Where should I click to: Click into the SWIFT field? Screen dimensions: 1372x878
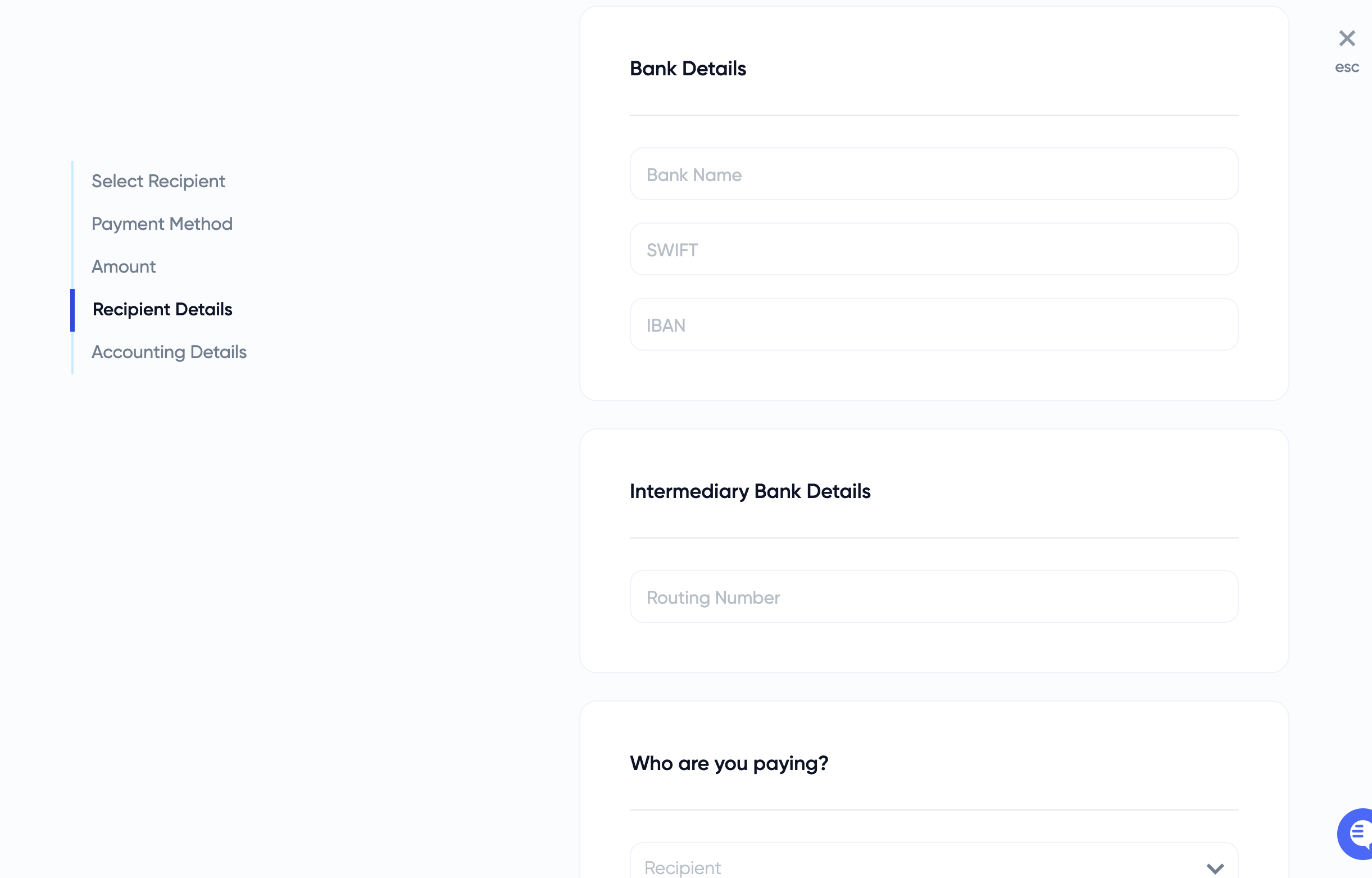933,250
